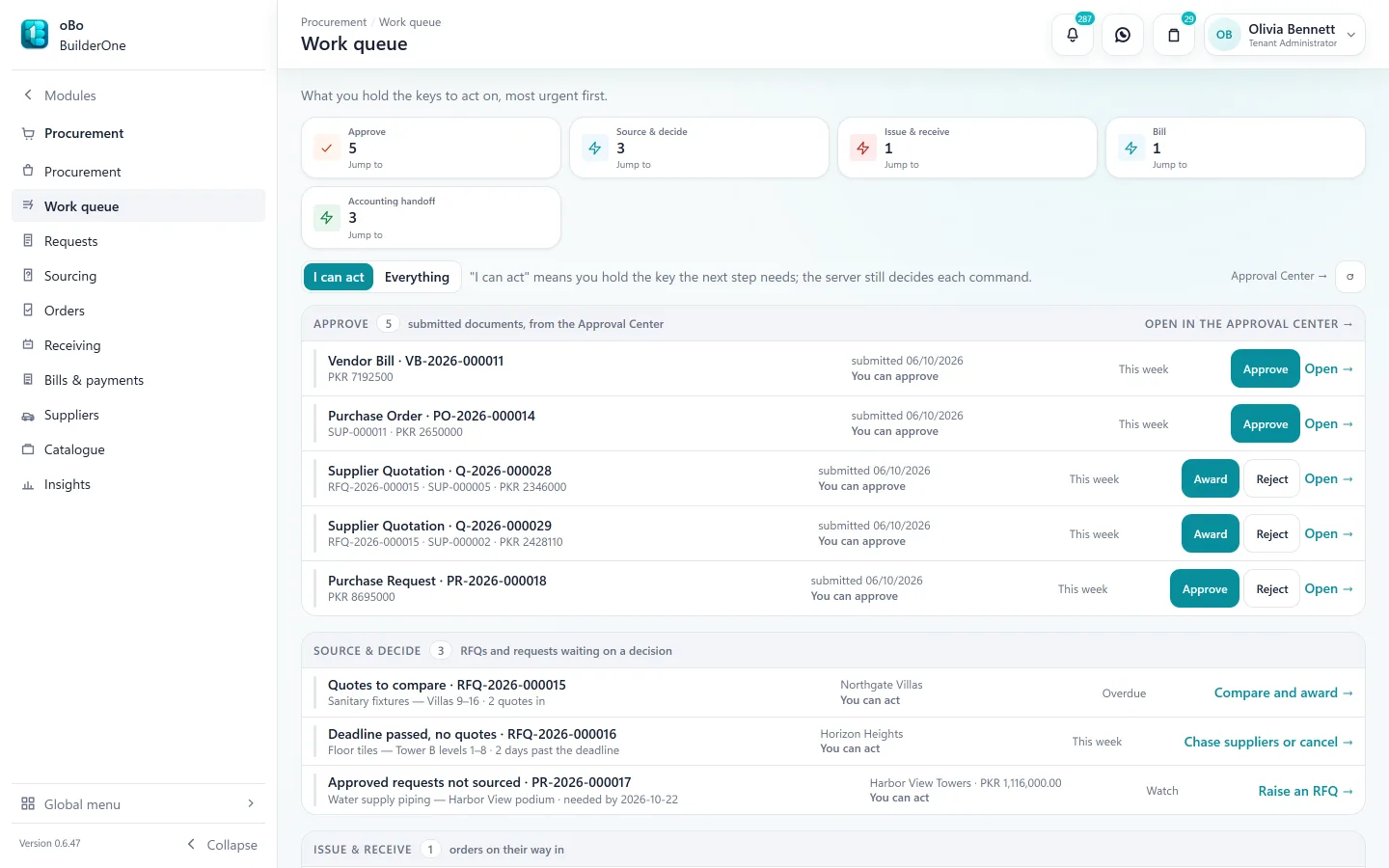This screenshot has width=1389, height=868.
Task: Click the Insights chart icon
Action: (28, 484)
